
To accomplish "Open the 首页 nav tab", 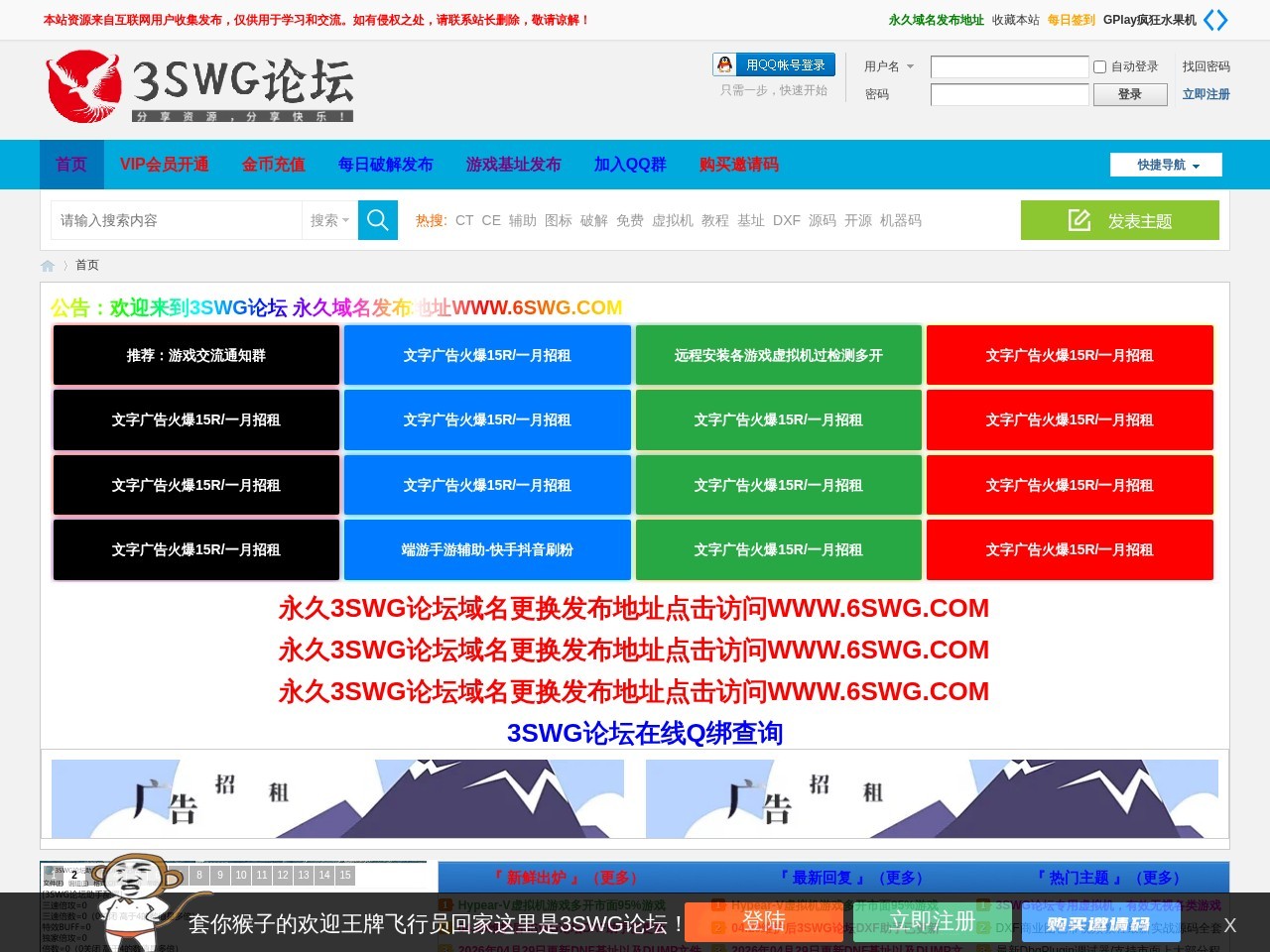I will click(x=71, y=165).
